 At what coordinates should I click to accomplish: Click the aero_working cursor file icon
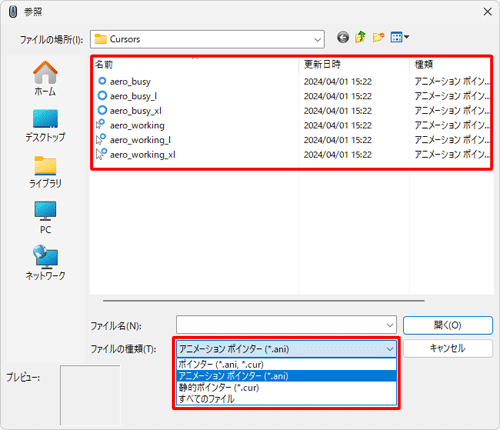coord(101,124)
